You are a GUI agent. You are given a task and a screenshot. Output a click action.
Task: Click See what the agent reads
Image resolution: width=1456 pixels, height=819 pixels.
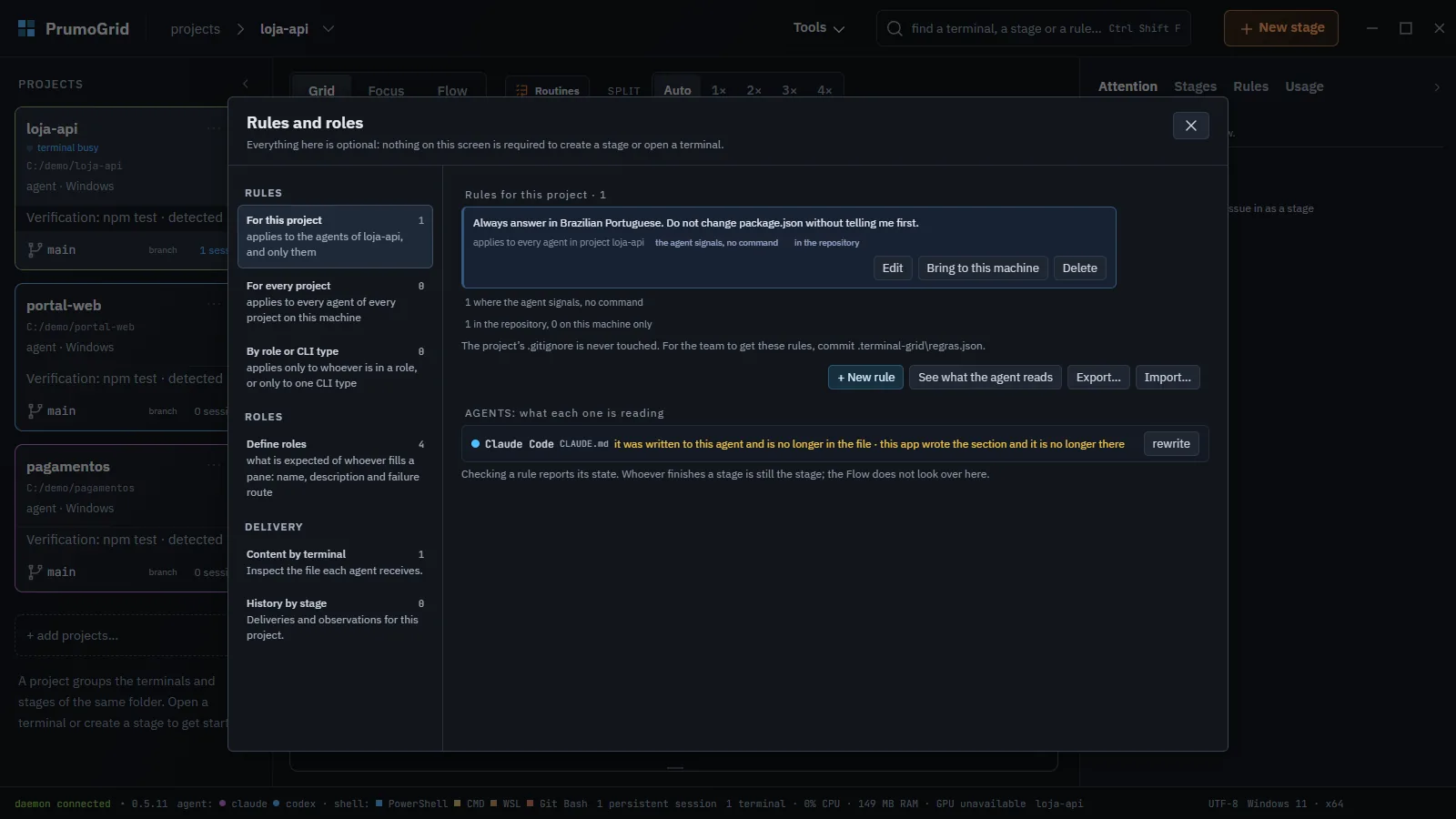click(986, 377)
